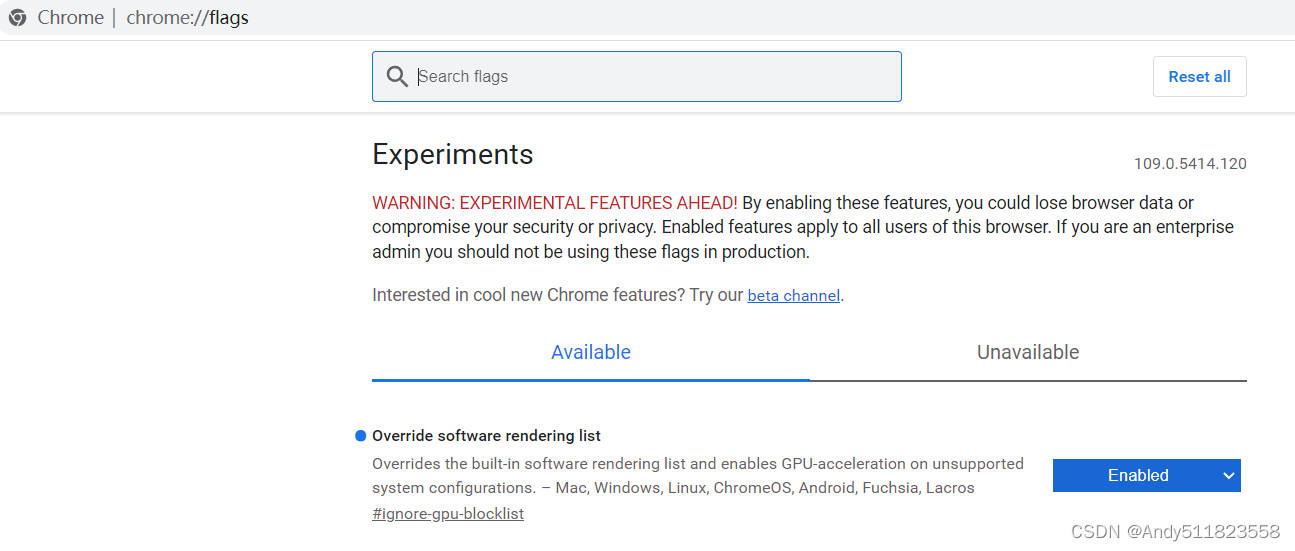
Task: Click the chrome://flags URL in address bar
Action: pyautogui.click(x=187, y=17)
